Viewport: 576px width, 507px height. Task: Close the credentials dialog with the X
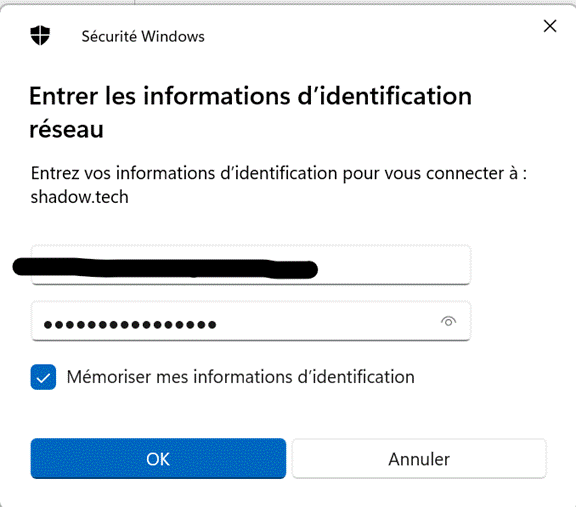click(550, 26)
